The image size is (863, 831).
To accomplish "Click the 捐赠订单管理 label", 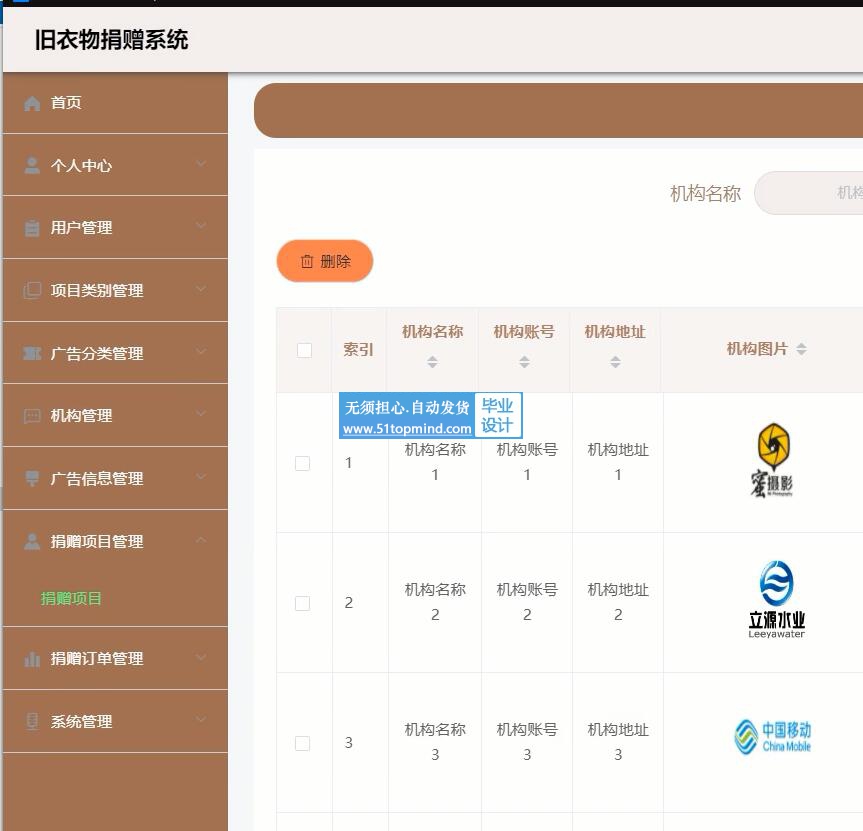I will pyautogui.click(x=97, y=659).
